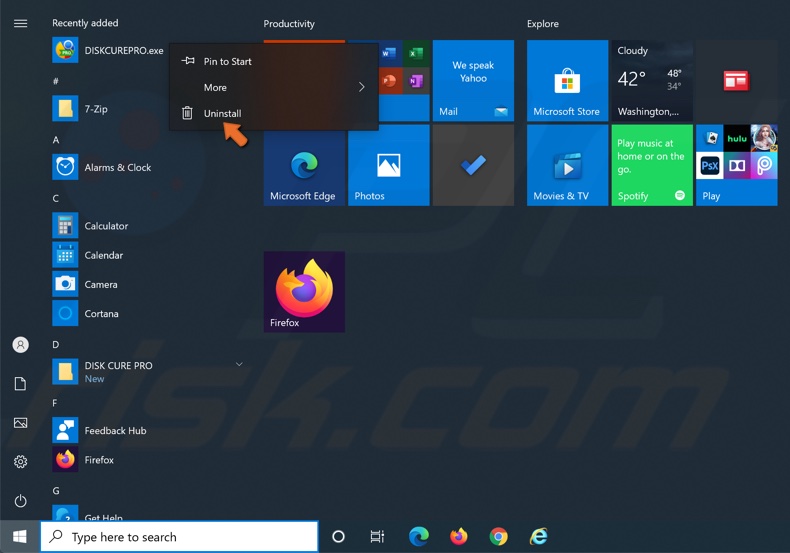Screen dimensions: 790x553
Task: Expand the Start menu hamburger button
Action: point(21,24)
